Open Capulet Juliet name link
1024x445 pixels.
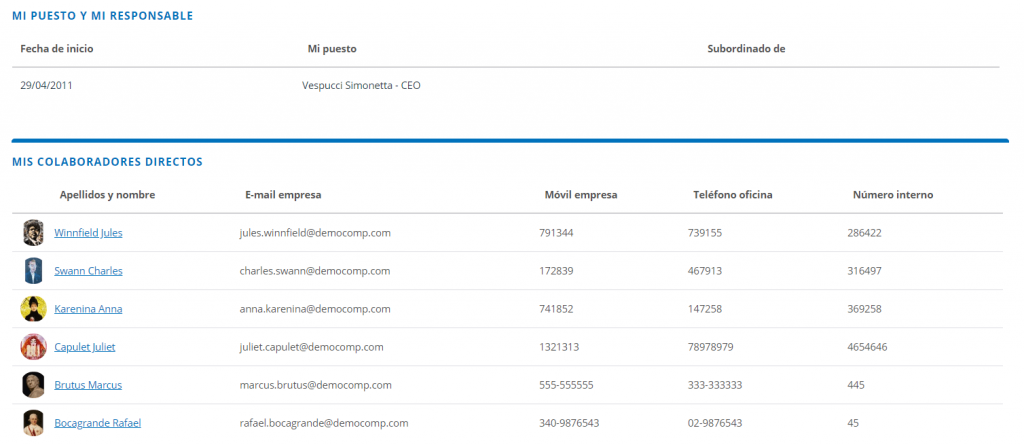pyautogui.click(x=85, y=347)
